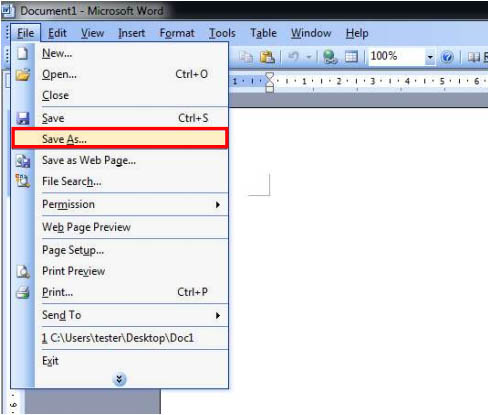
Task: Click the Paste clipboard icon in toolbar
Action: click(267, 57)
